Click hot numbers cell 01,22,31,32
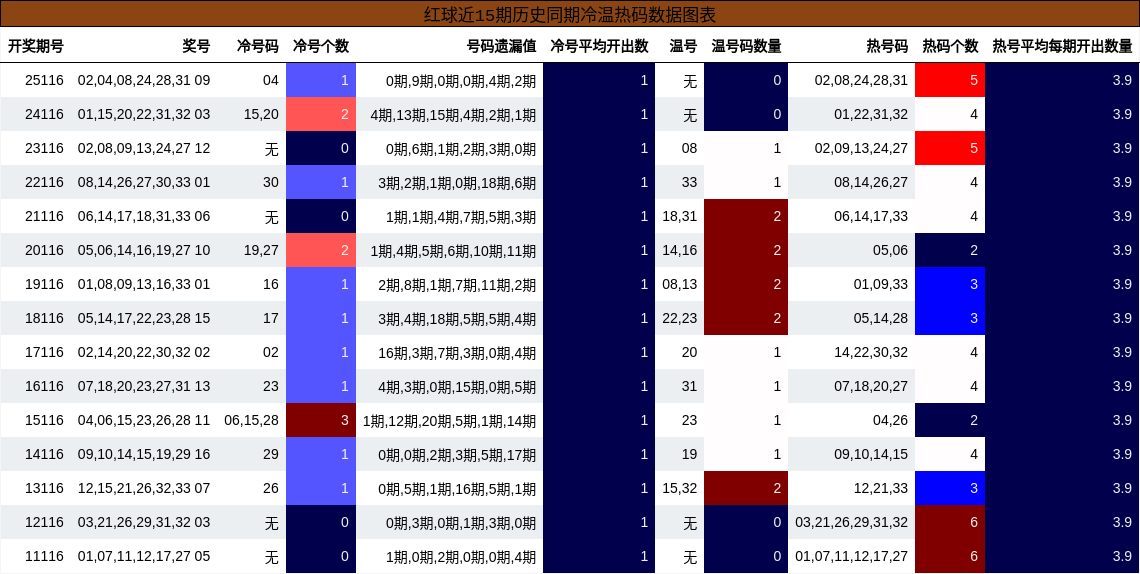 tap(871, 114)
